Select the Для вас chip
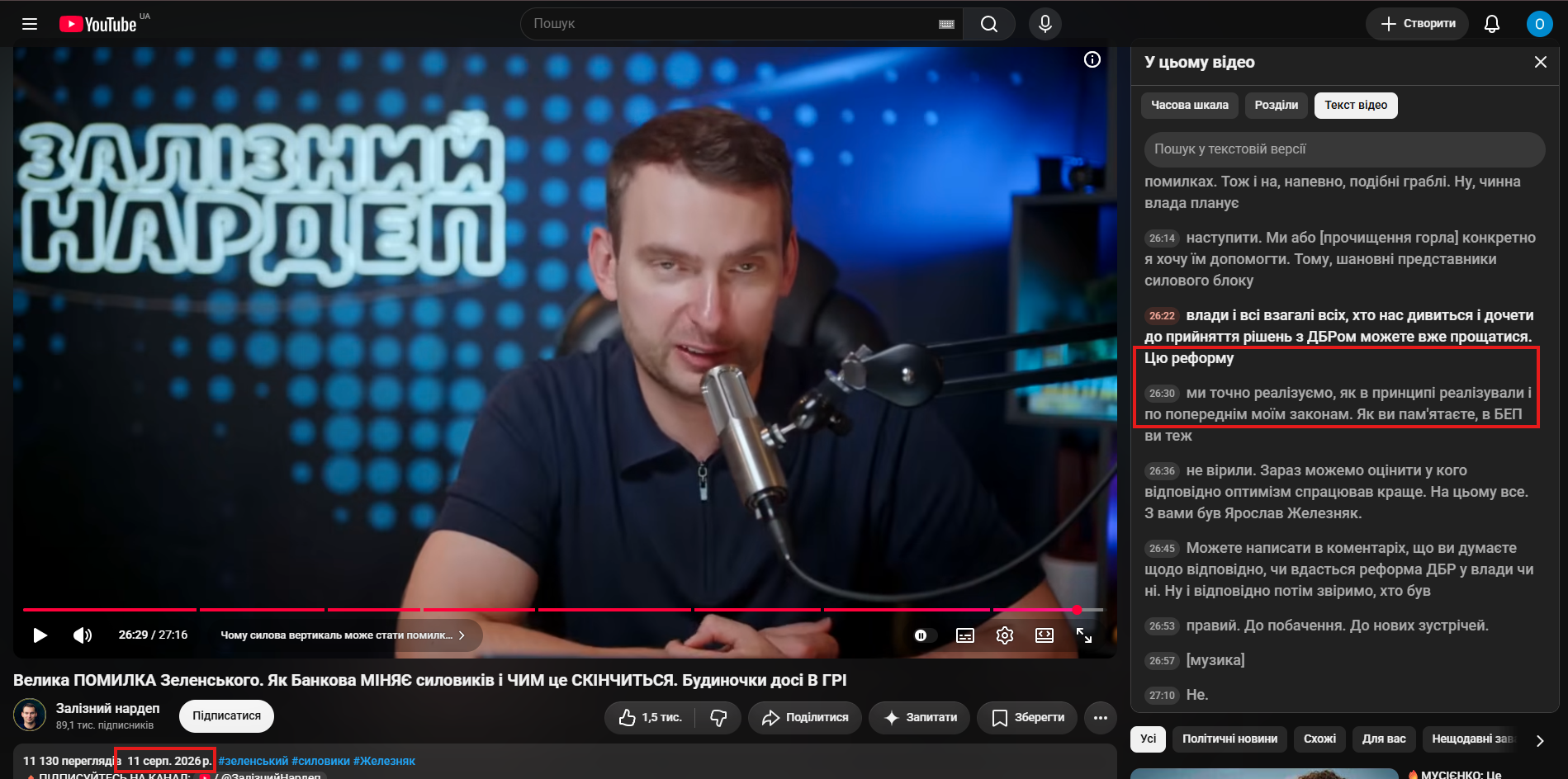The height and width of the screenshot is (779, 1568). [1384, 739]
